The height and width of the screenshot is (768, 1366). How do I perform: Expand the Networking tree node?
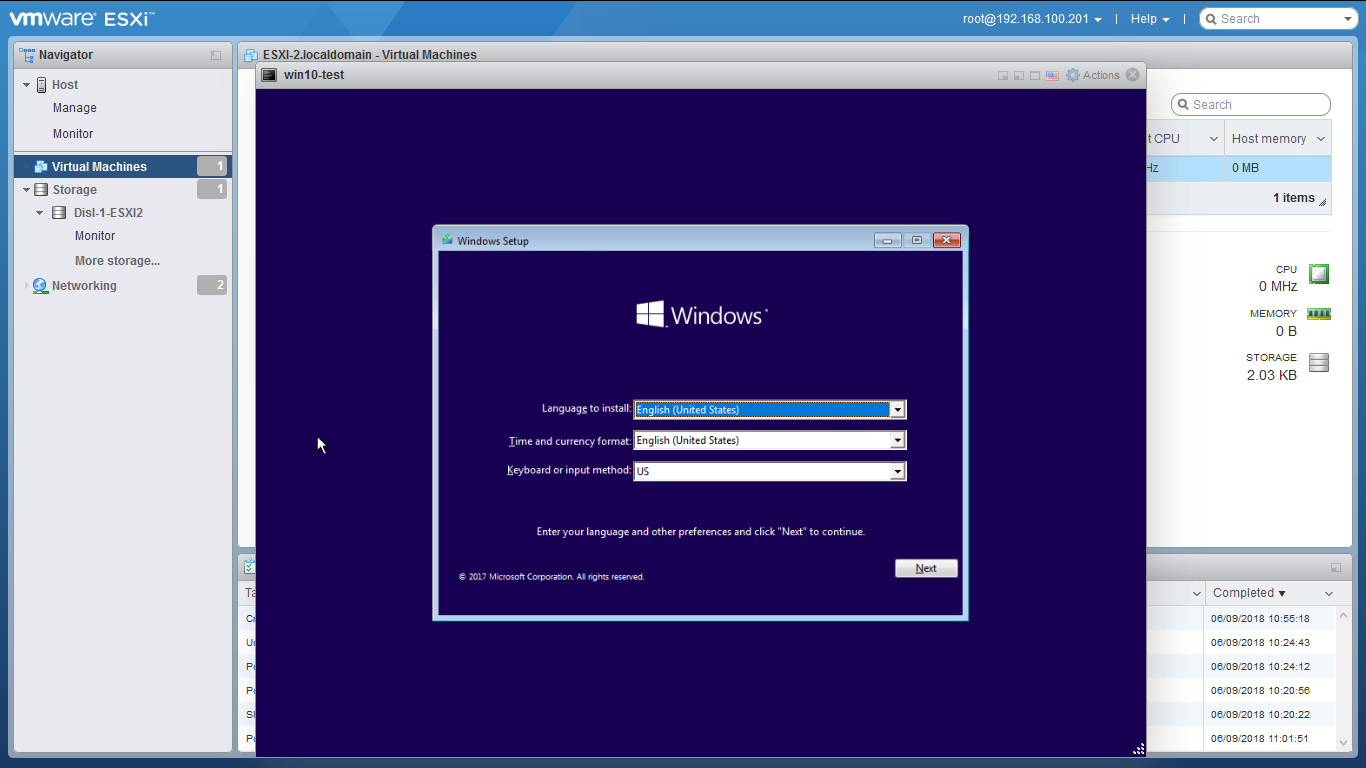[27, 286]
